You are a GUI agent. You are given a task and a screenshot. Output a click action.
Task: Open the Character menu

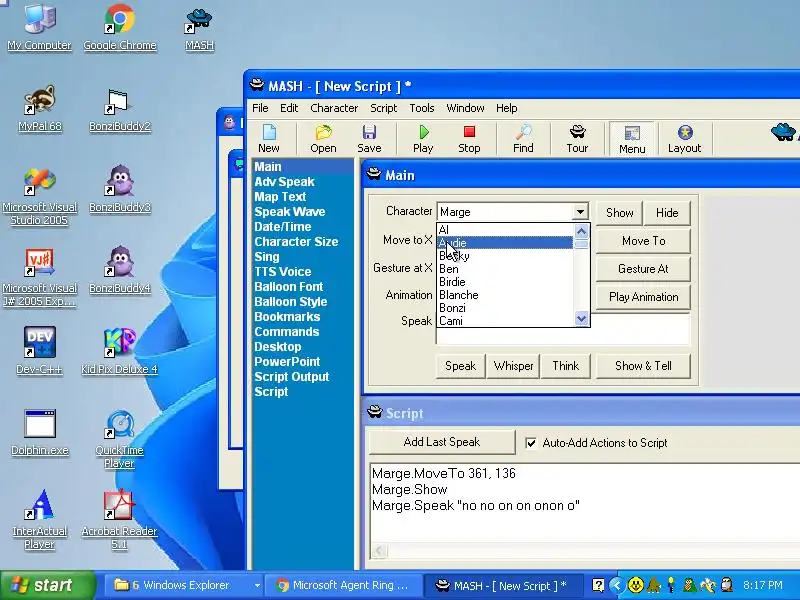(334, 108)
